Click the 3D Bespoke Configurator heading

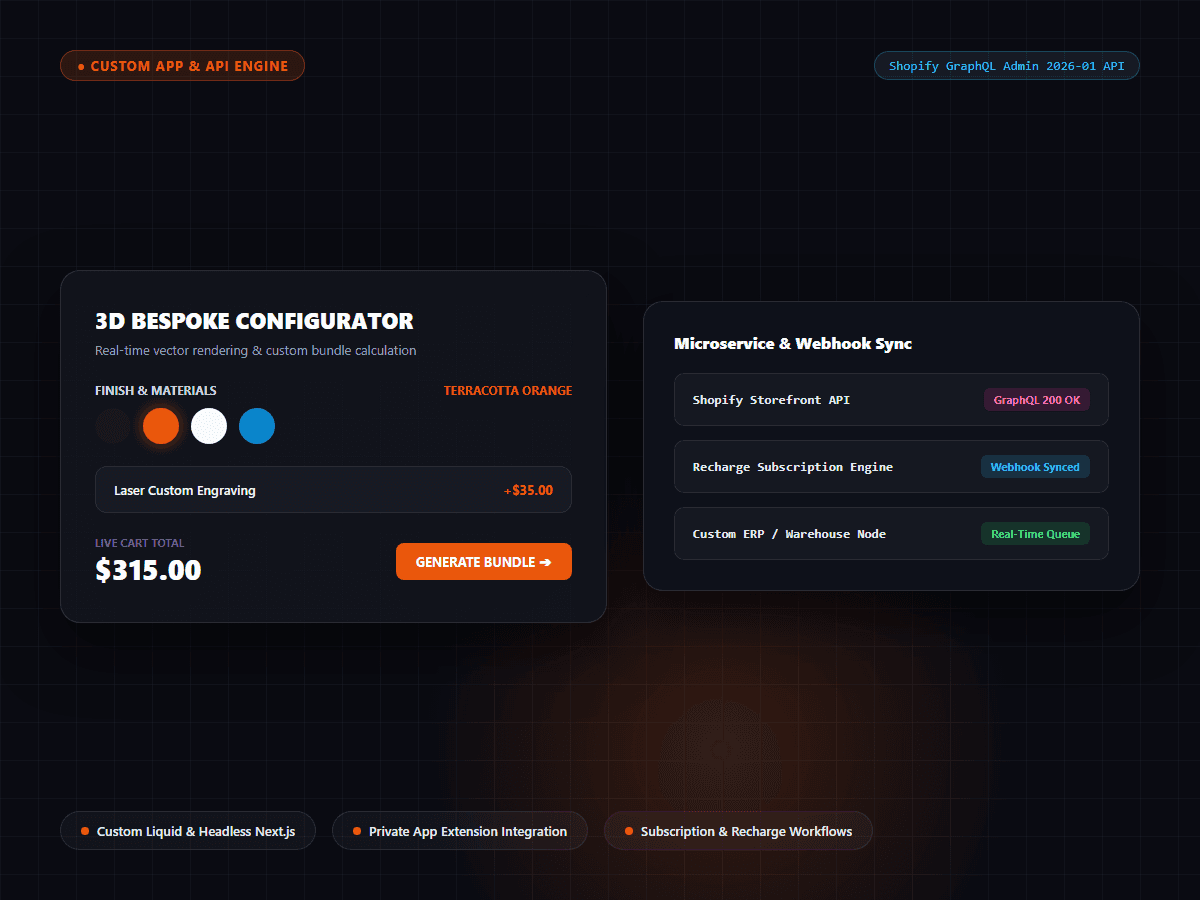(254, 322)
